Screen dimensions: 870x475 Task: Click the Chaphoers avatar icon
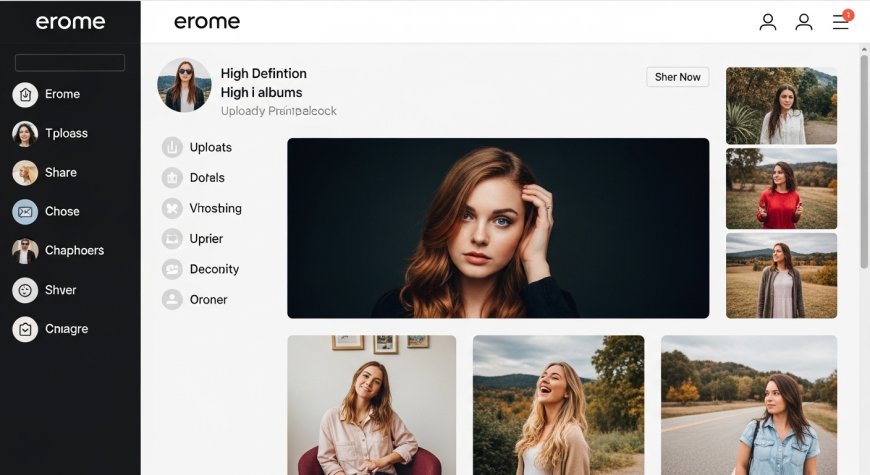[25, 251]
